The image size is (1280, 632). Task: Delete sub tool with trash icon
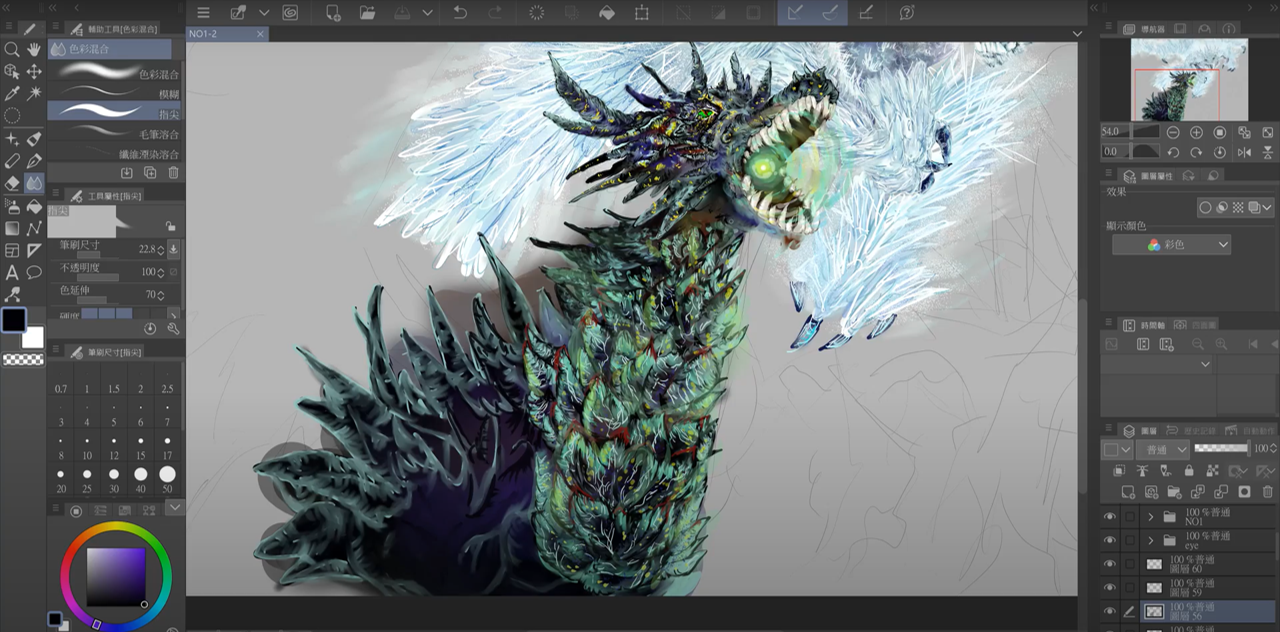(174, 173)
